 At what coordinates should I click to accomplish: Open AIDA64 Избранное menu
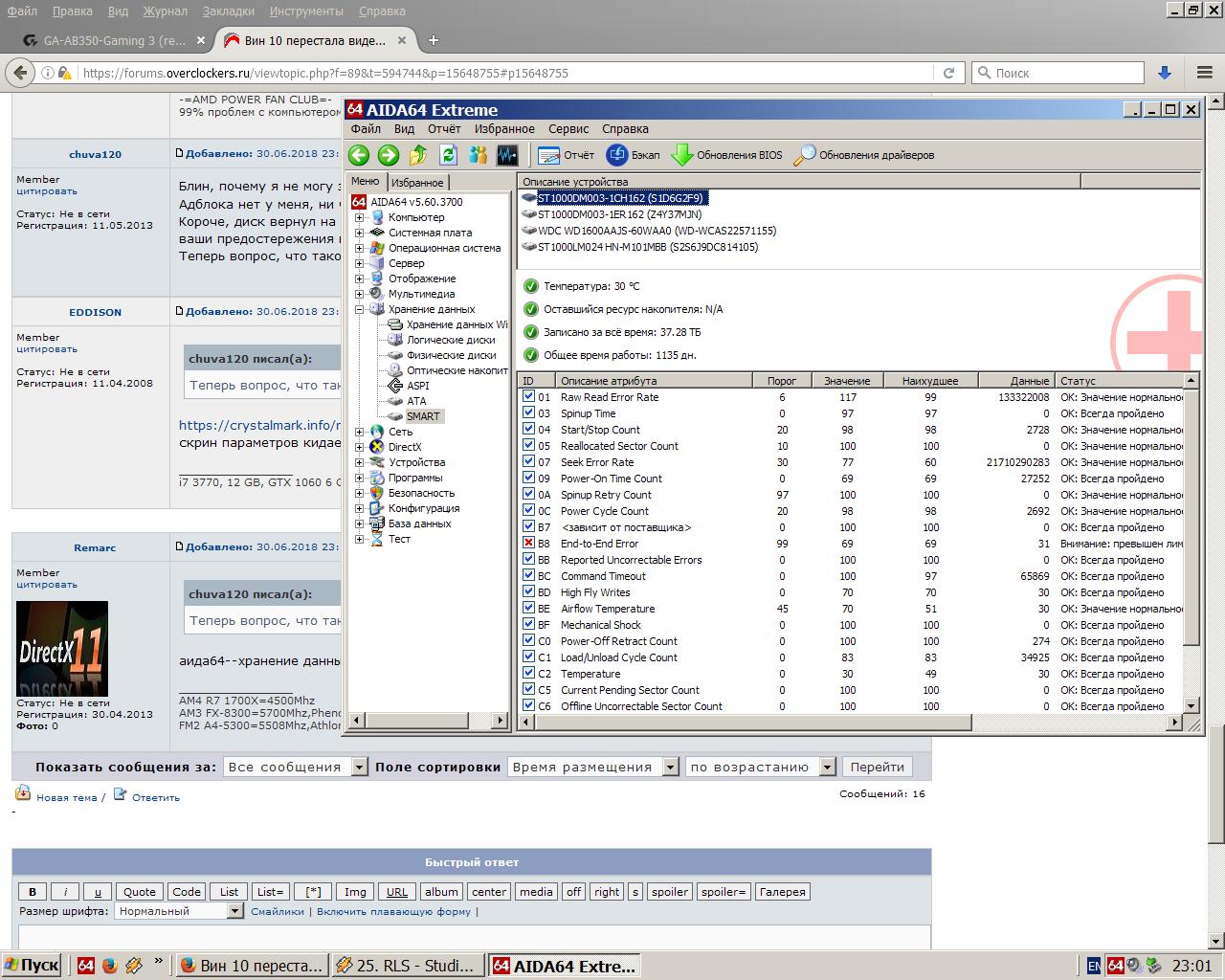504,129
